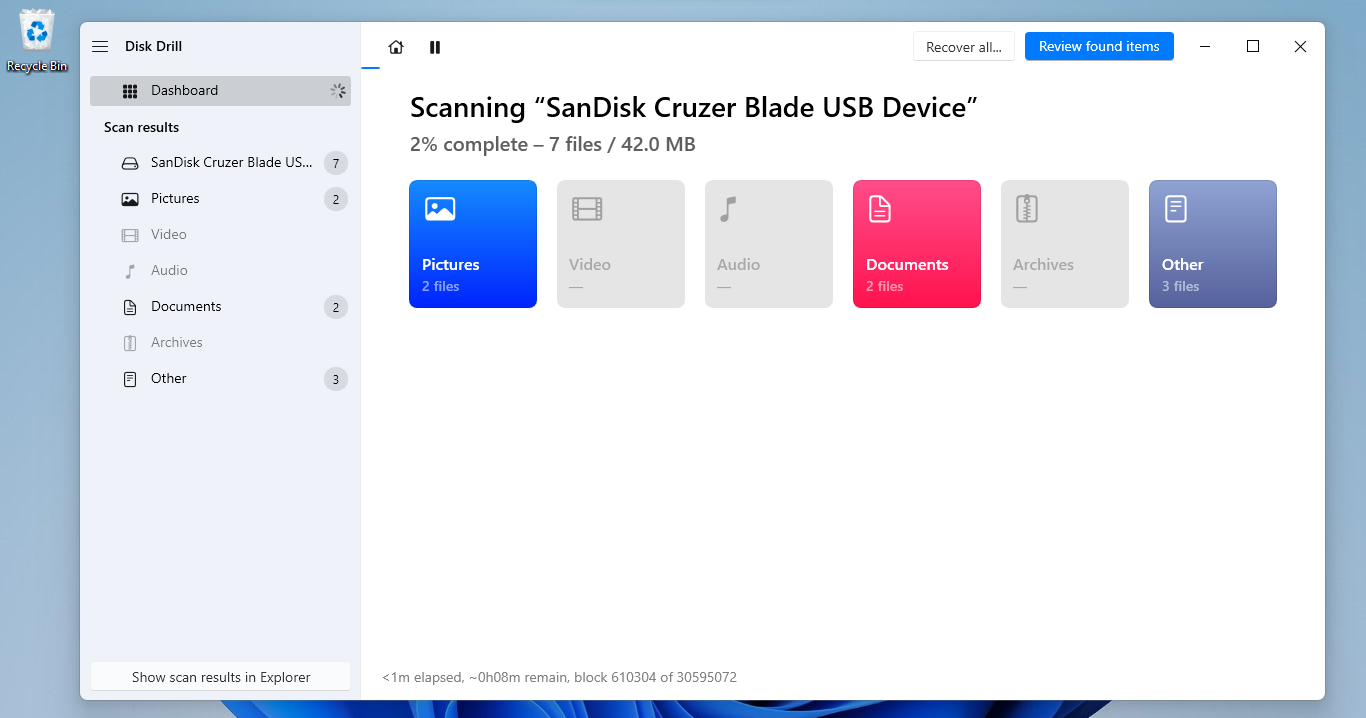Pause the scan with the pause icon
The width and height of the screenshot is (1366, 718).
click(x=435, y=47)
